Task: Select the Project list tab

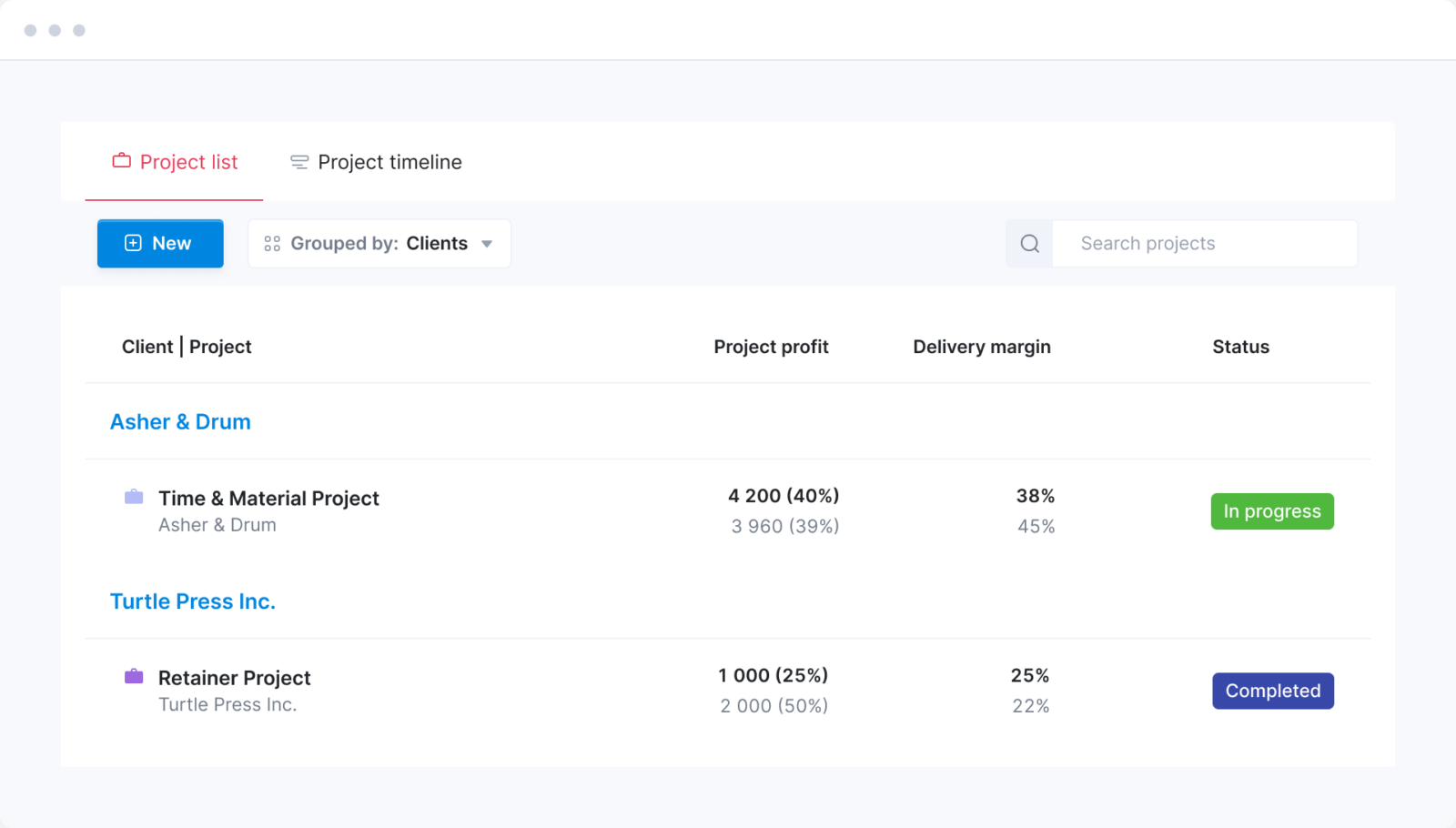Action: [x=188, y=161]
